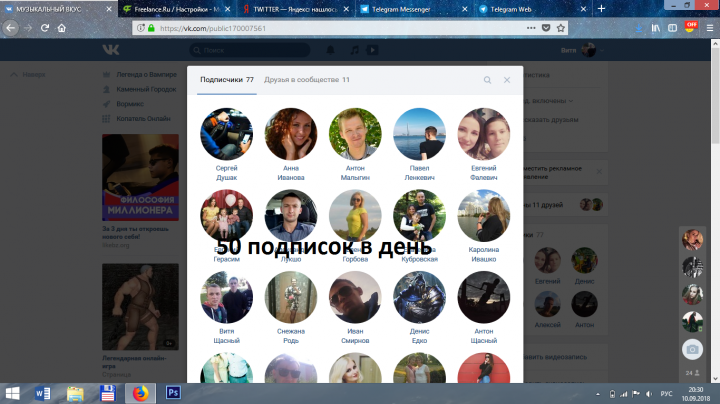Search subscribers with magnifier icon

tap(487, 80)
